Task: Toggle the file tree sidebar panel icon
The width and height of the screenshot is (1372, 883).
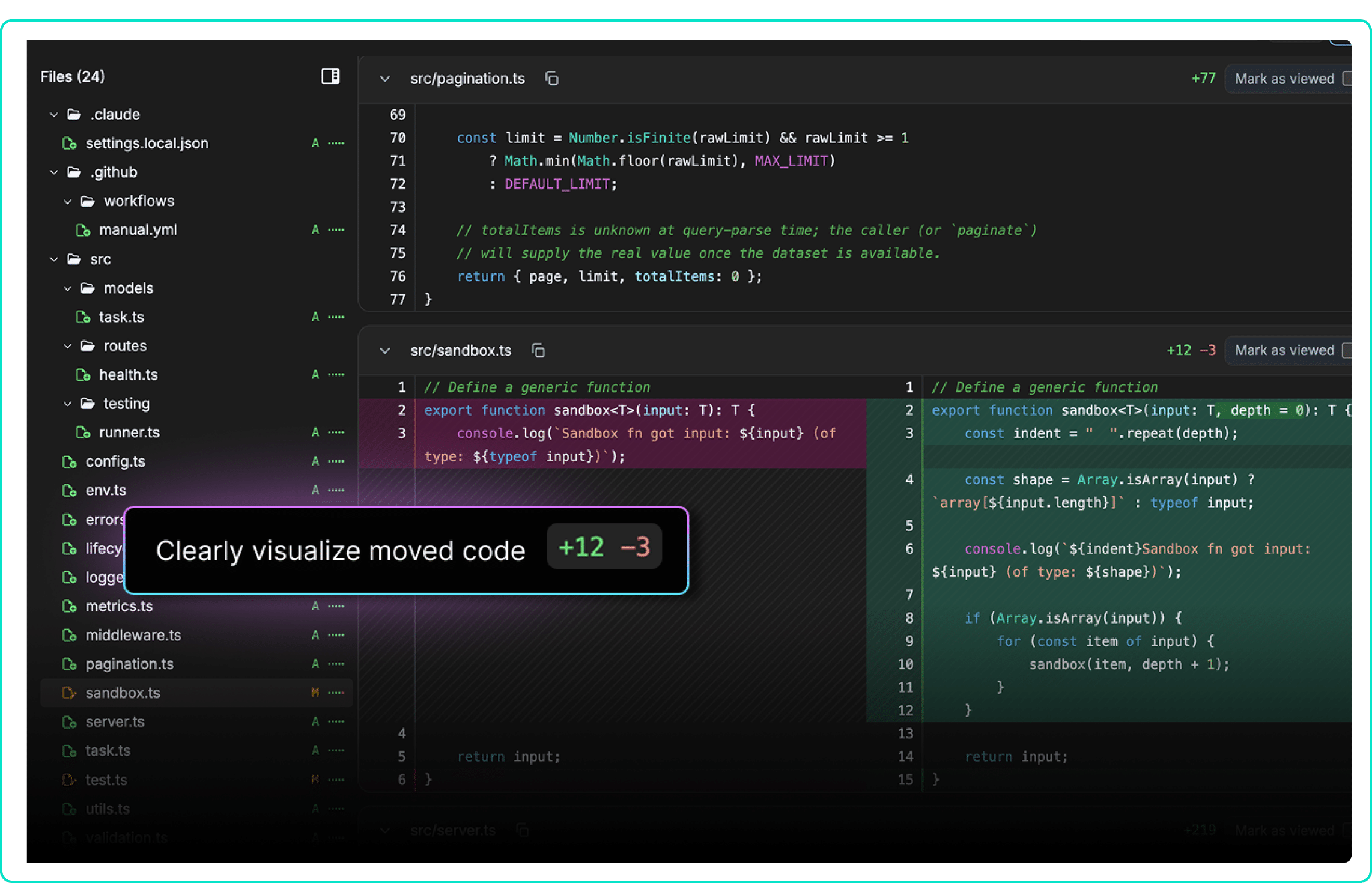Action: pyautogui.click(x=330, y=76)
